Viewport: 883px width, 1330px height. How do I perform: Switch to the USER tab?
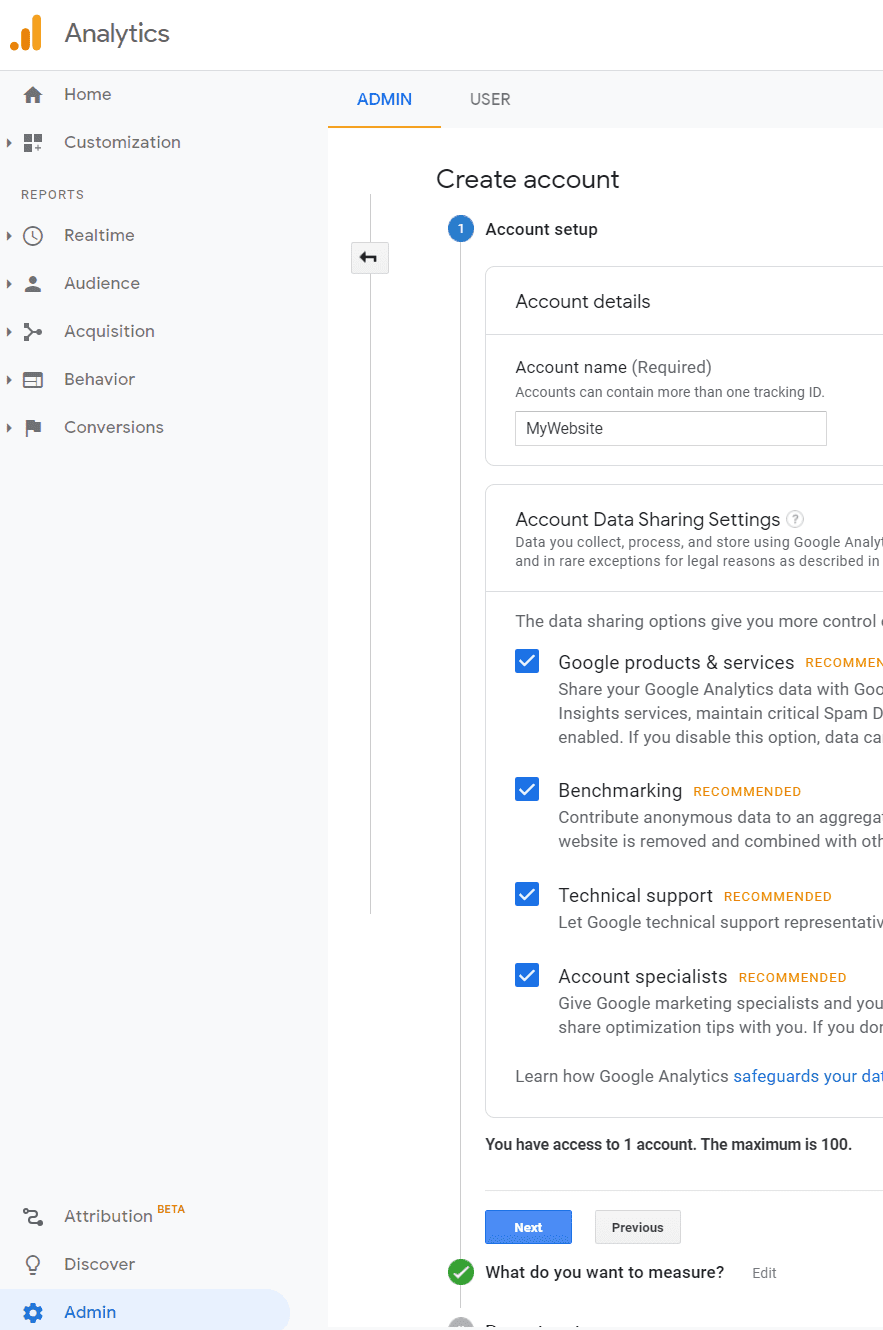tap(490, 99)
